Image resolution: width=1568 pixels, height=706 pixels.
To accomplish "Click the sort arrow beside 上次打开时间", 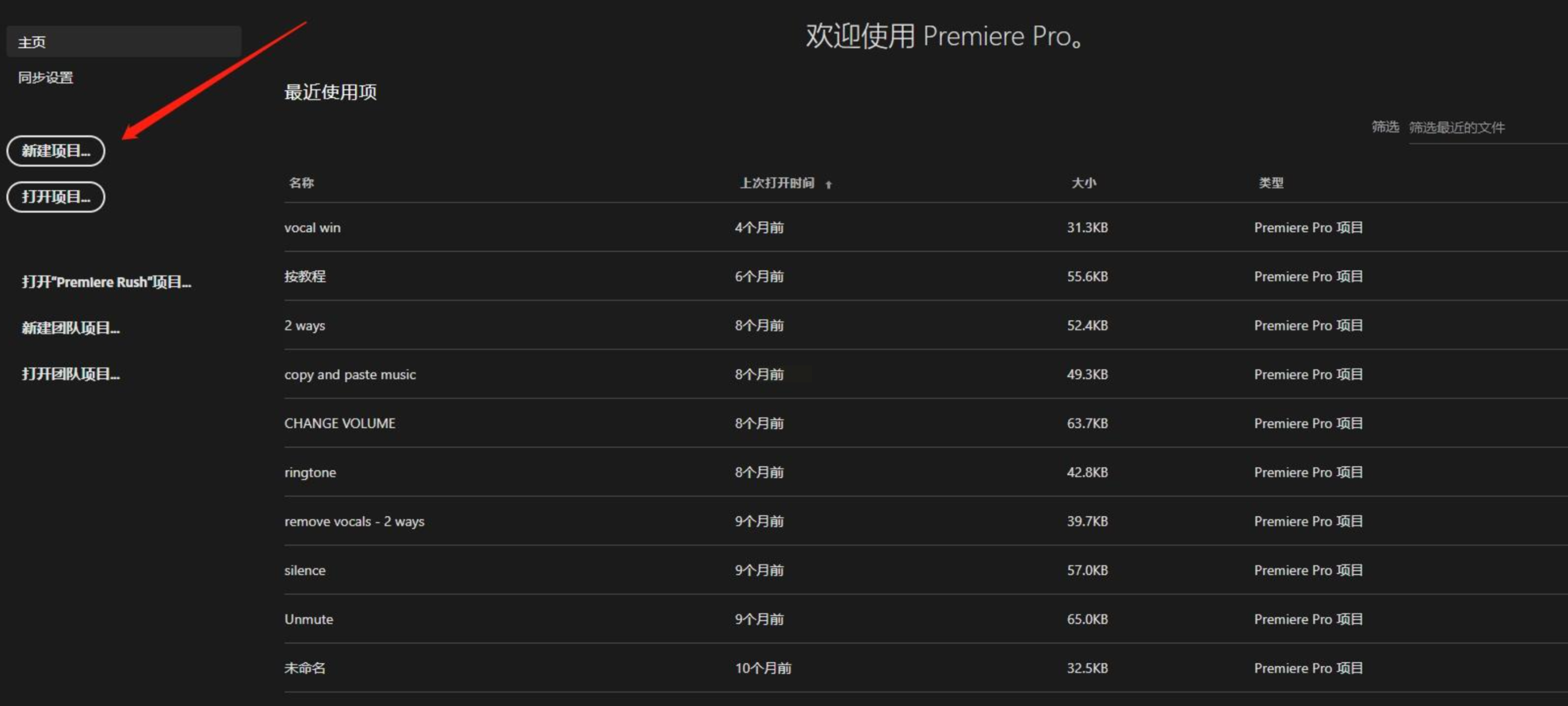I will (828, 184).
